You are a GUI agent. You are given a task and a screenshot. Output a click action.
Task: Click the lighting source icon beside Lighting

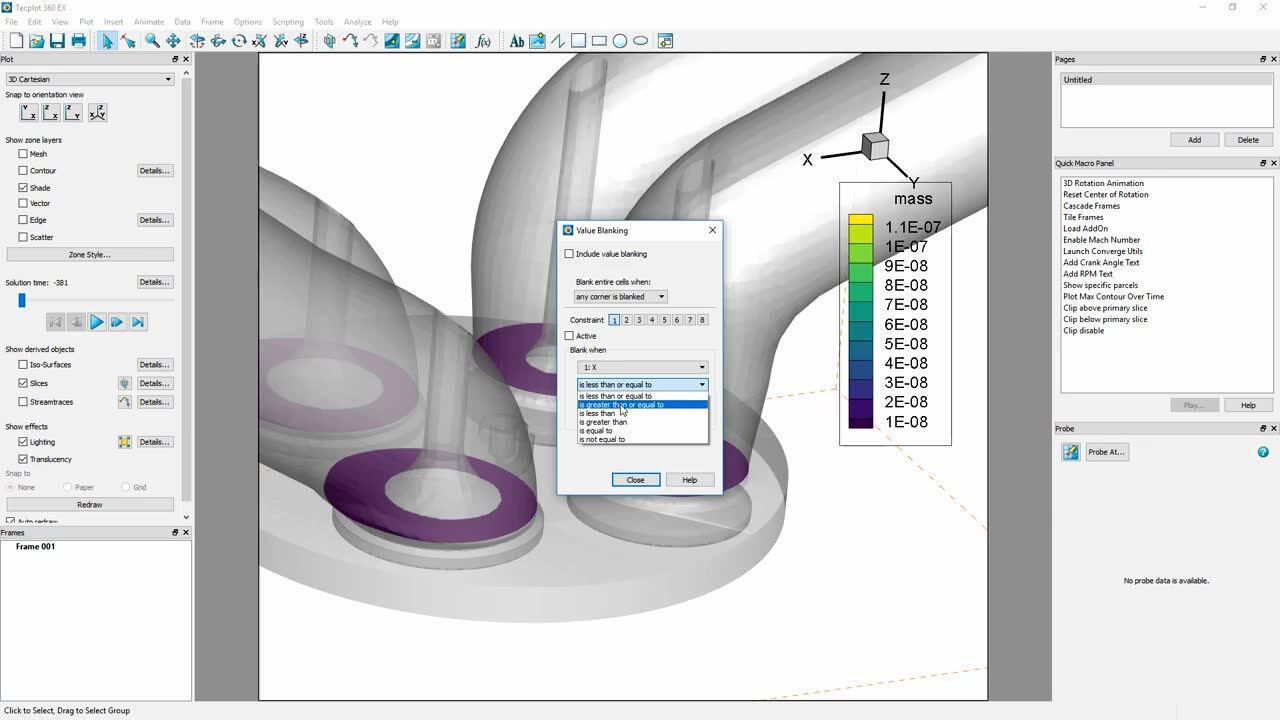tap(125, 442)
